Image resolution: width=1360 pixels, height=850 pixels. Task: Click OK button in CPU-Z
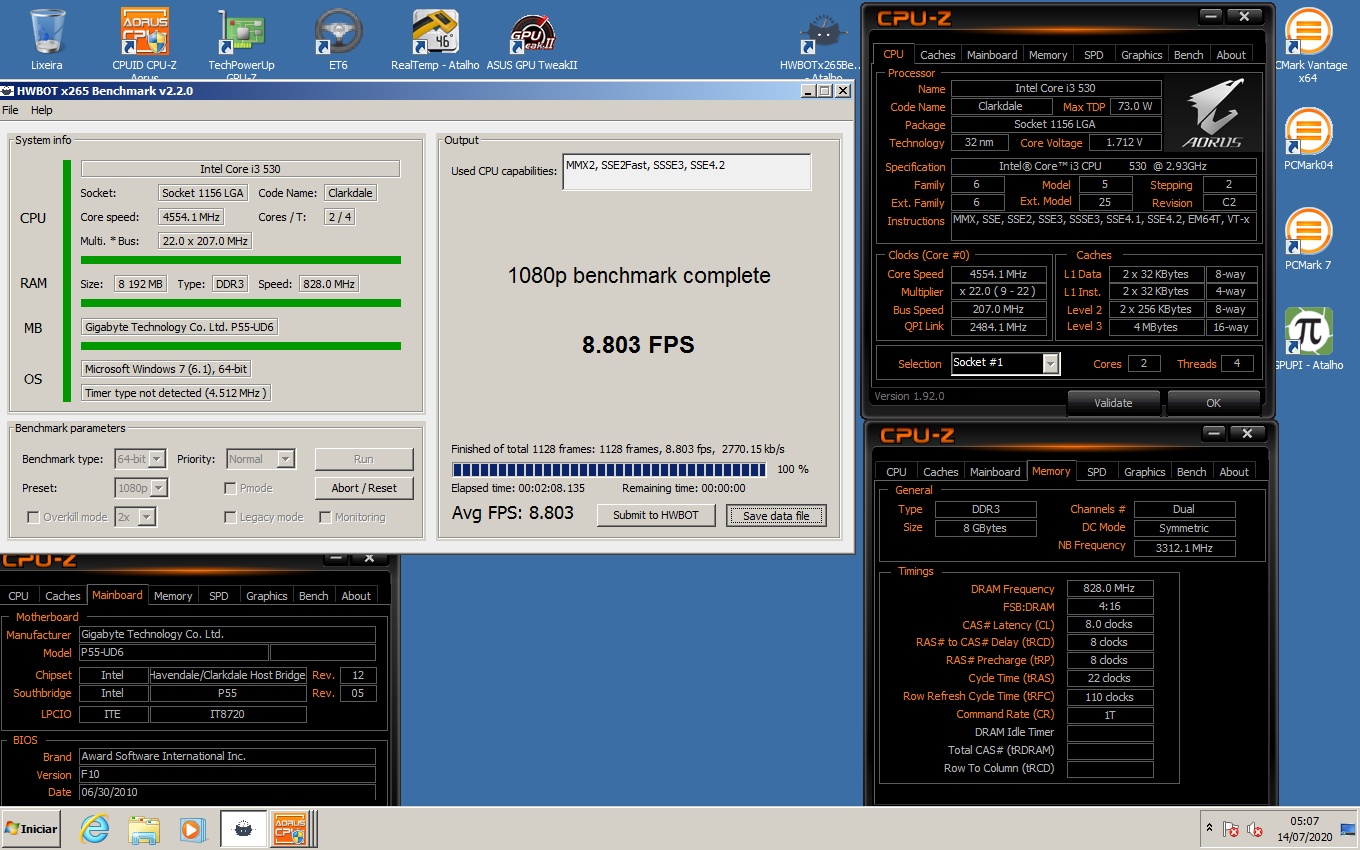[x=1213, y=403]
